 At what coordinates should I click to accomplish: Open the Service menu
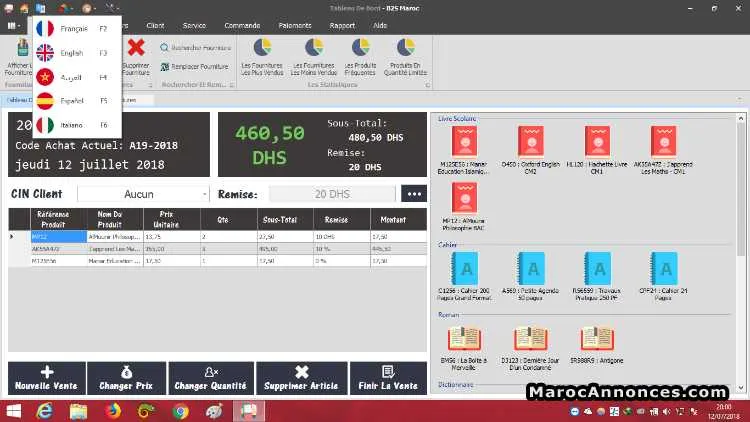[x=194, y=25]
